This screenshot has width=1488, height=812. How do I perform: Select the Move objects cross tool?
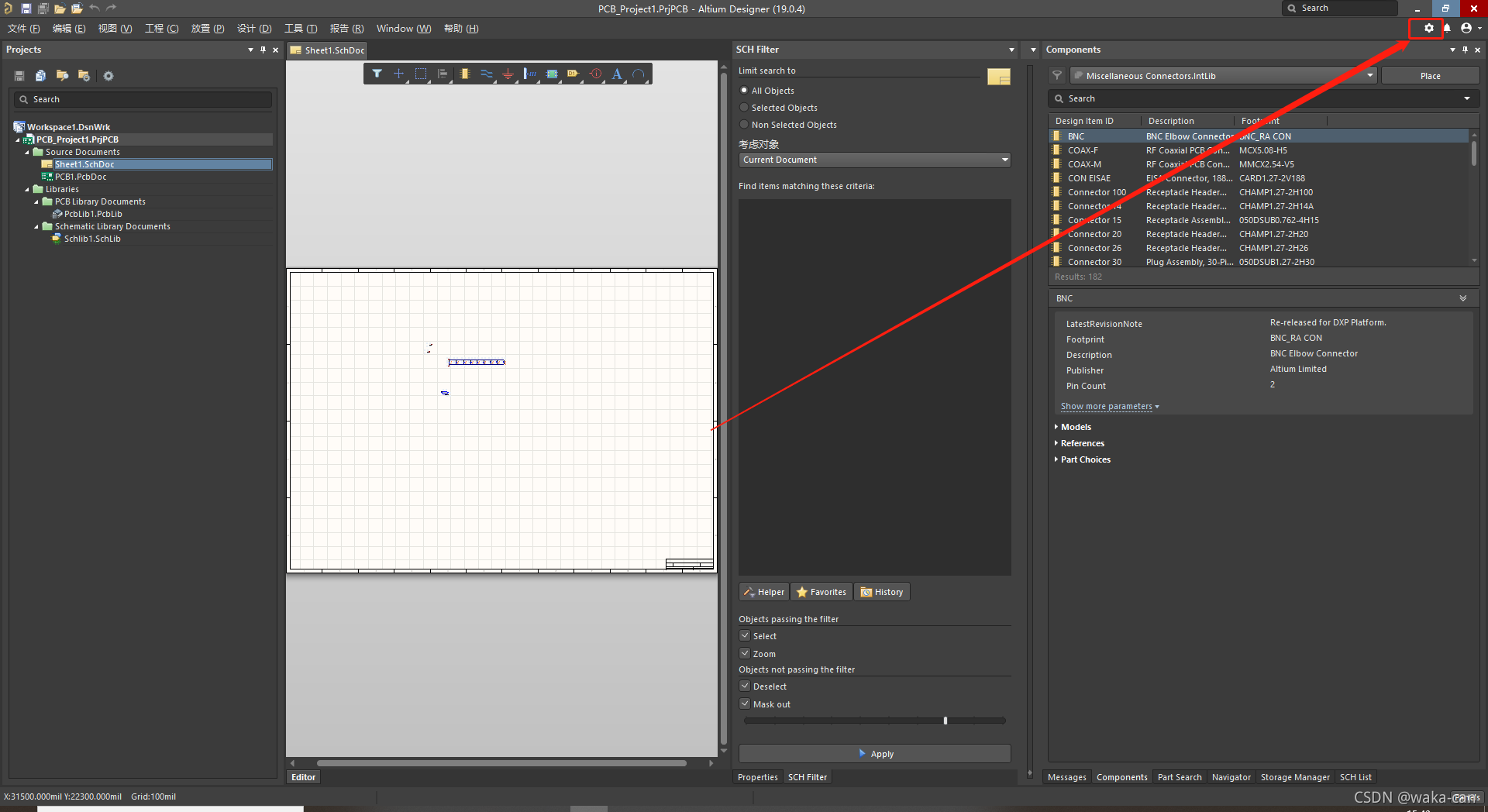tap(398, 74)
